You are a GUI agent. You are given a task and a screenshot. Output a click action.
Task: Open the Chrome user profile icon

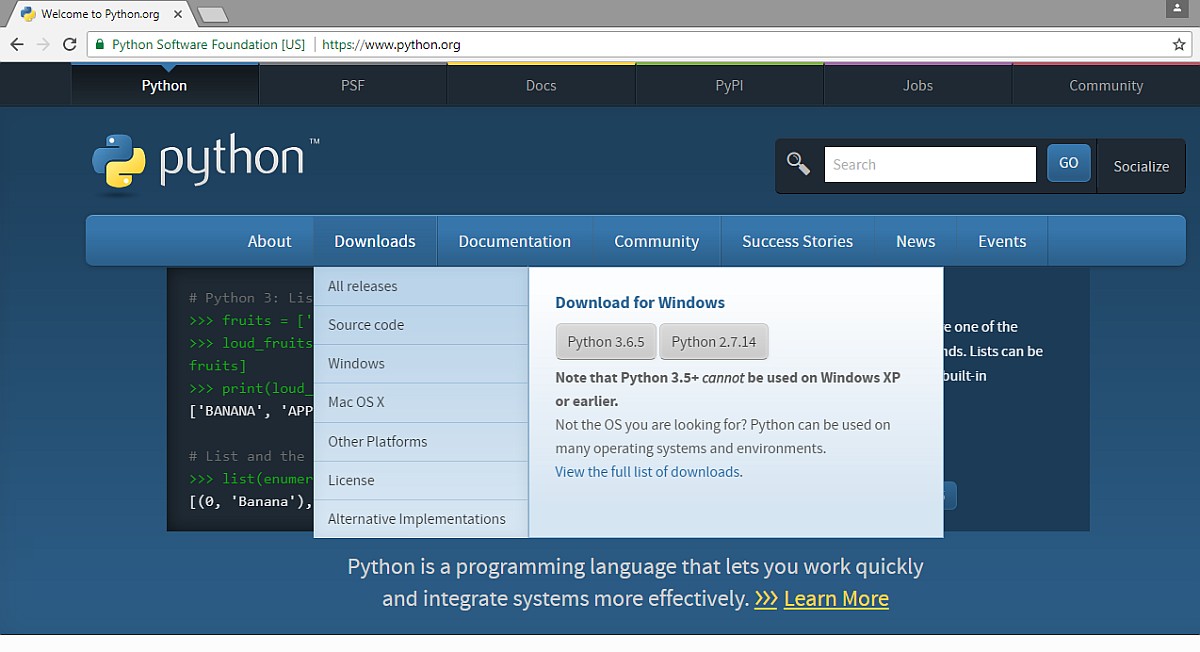(x=1176, y=8)
